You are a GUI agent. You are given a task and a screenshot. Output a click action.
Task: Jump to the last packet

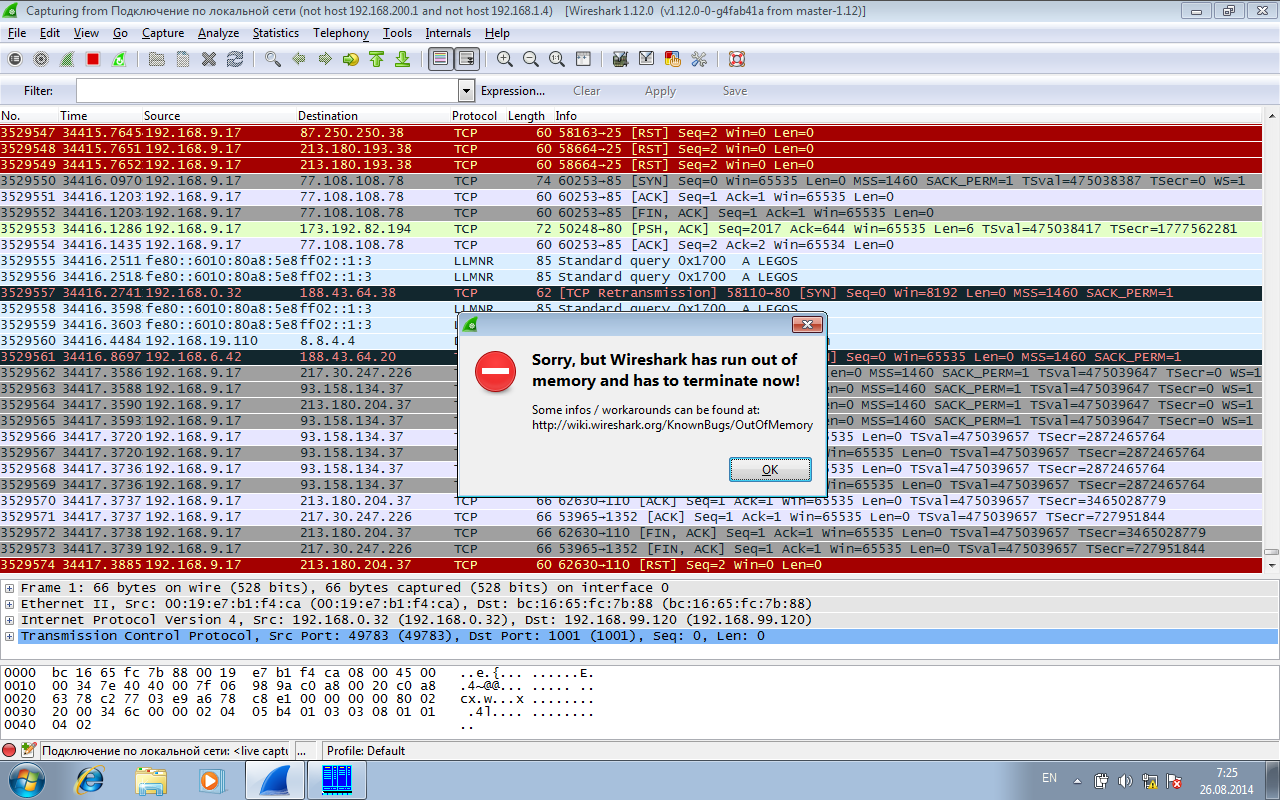click(x=403, y=59)
